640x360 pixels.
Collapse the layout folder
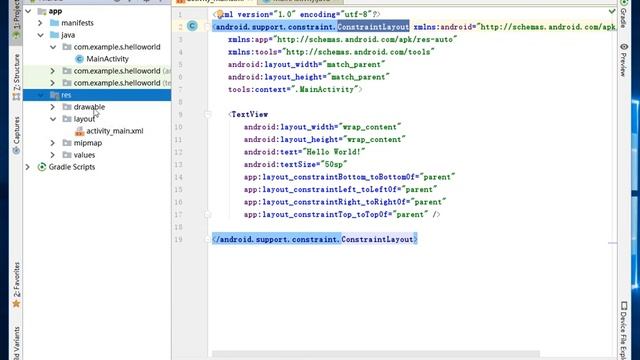53,119
